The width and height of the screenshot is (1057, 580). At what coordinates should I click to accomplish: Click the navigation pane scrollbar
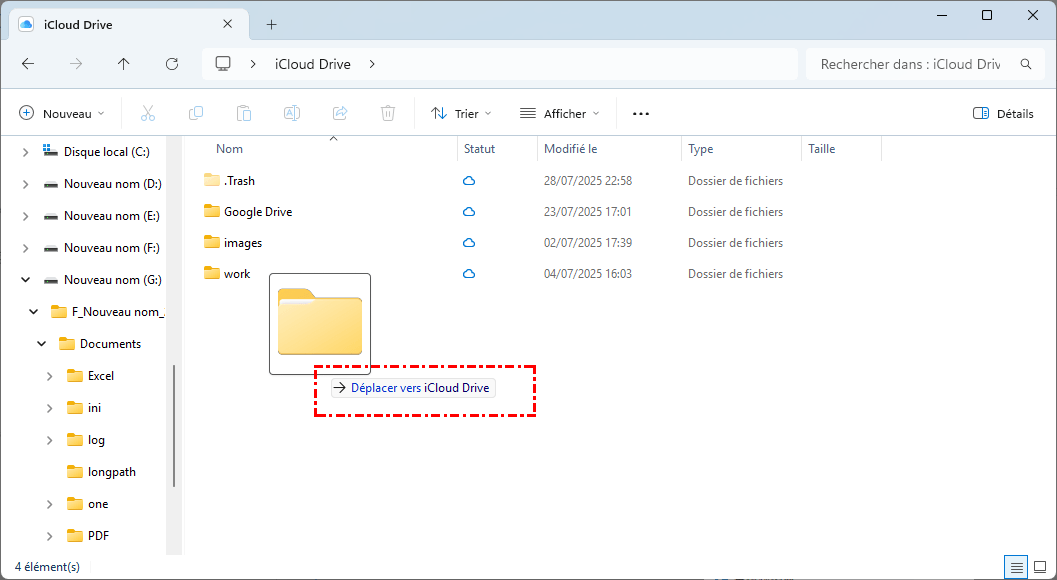pos(175,426)
